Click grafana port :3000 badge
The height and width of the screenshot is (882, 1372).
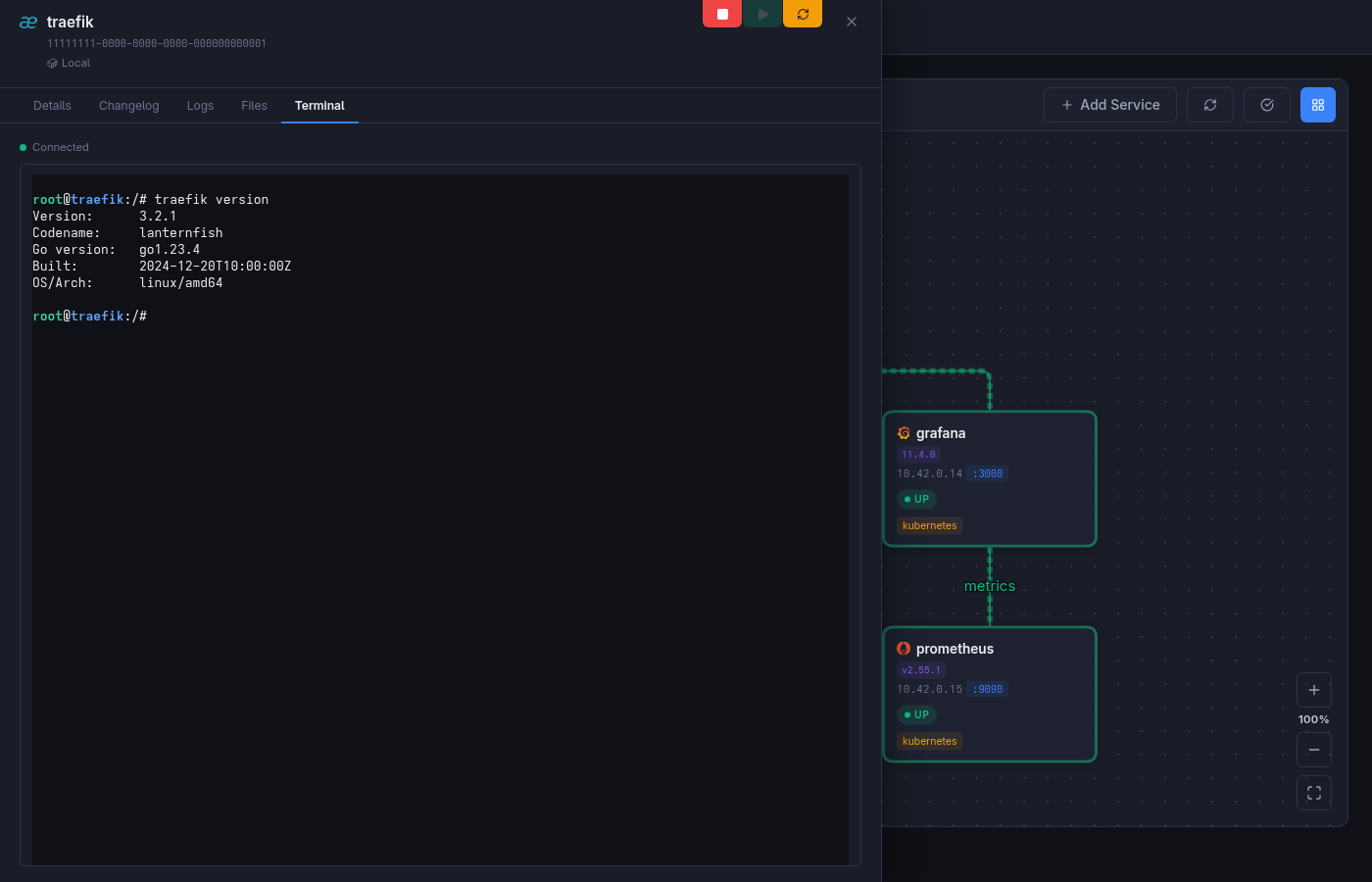click(987, 473)
